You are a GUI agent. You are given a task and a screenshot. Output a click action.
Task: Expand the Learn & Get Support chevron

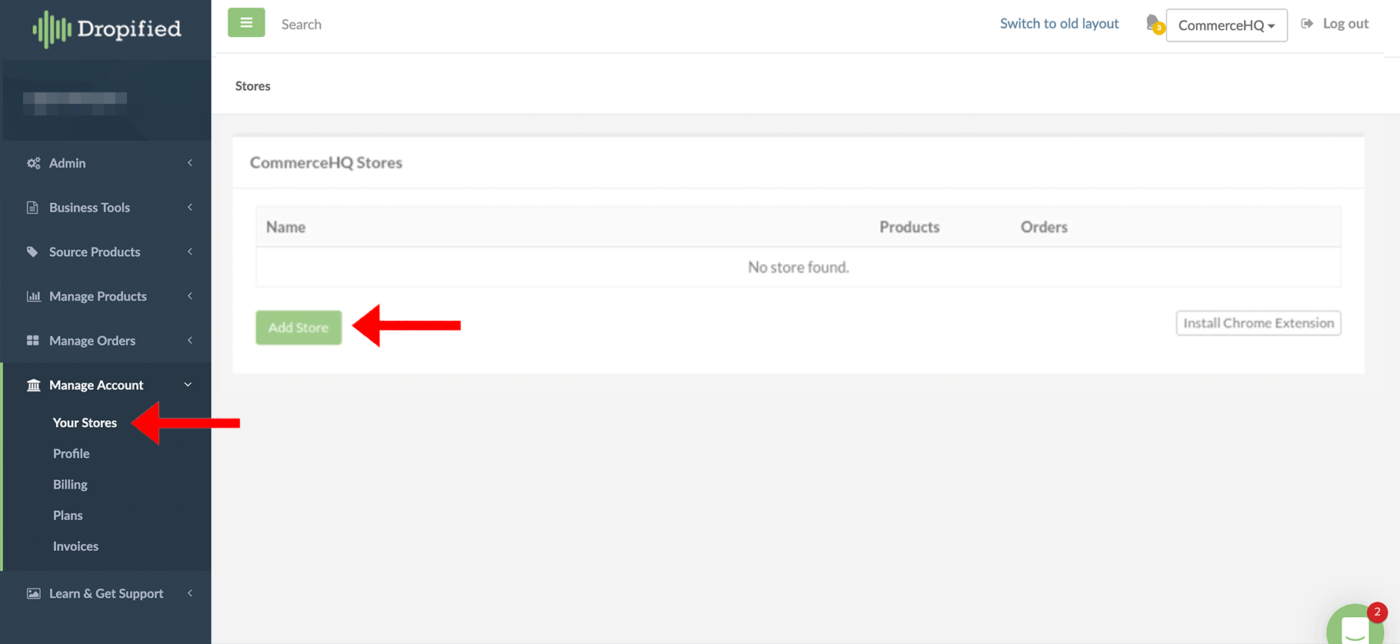(x=190, y=593)
